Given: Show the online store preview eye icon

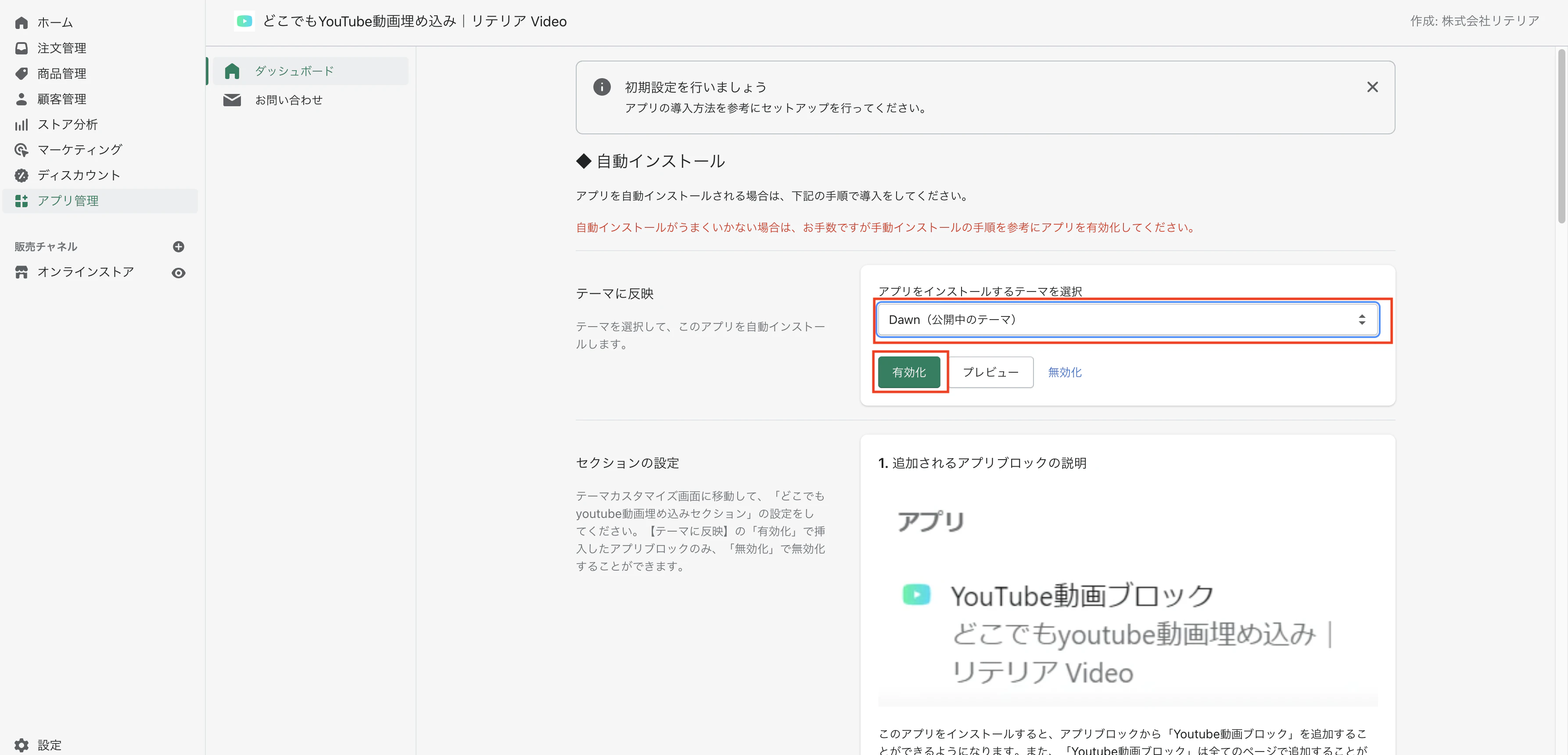Looking at the screenshot, I should 178,272.
